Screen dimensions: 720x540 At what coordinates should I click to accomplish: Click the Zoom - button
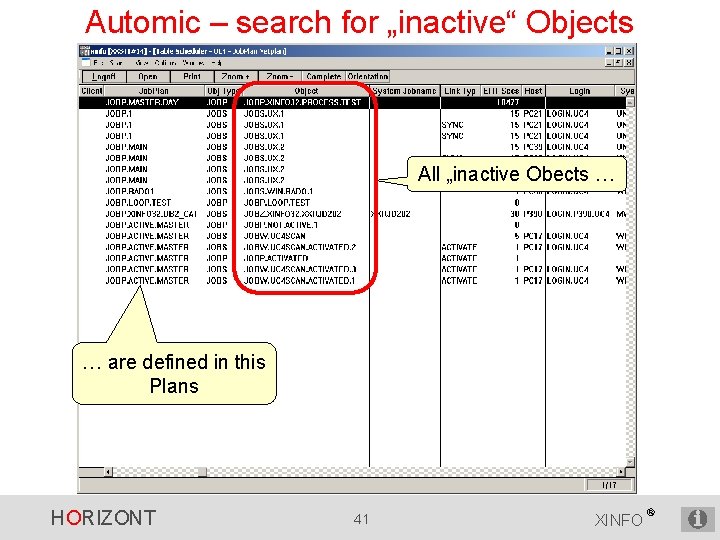(280, 76)
